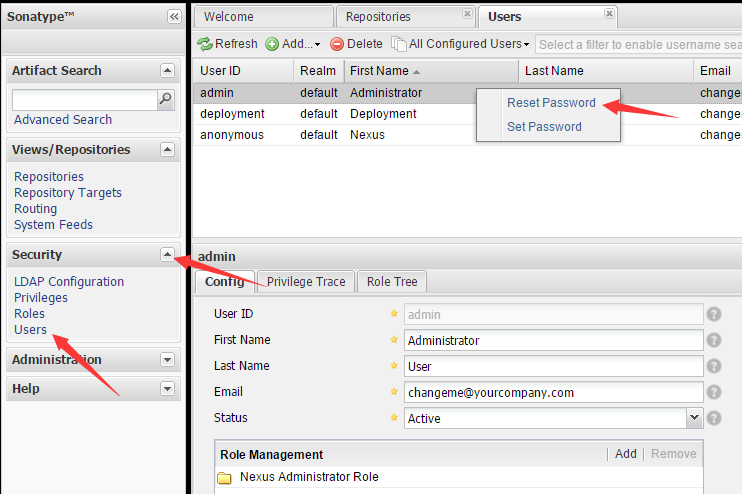Collapse the Sonatype sidebar with double-chevron icon
Screen dimensions: 742x494
174,17
